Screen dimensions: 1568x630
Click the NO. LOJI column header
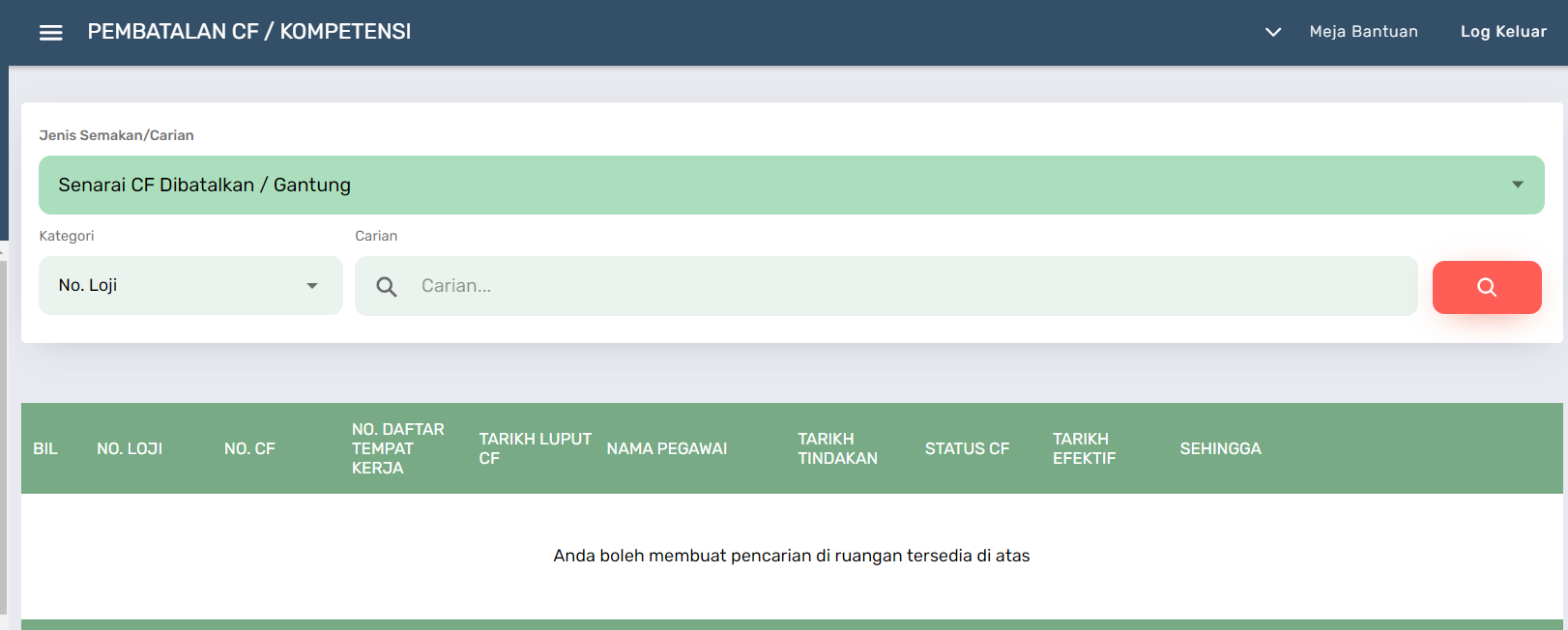coord(130,448)
